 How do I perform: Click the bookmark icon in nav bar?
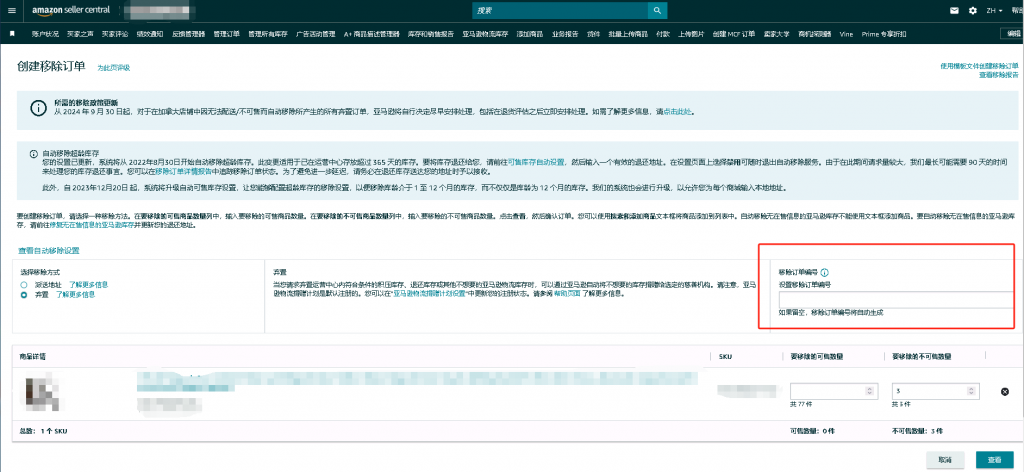12,33
